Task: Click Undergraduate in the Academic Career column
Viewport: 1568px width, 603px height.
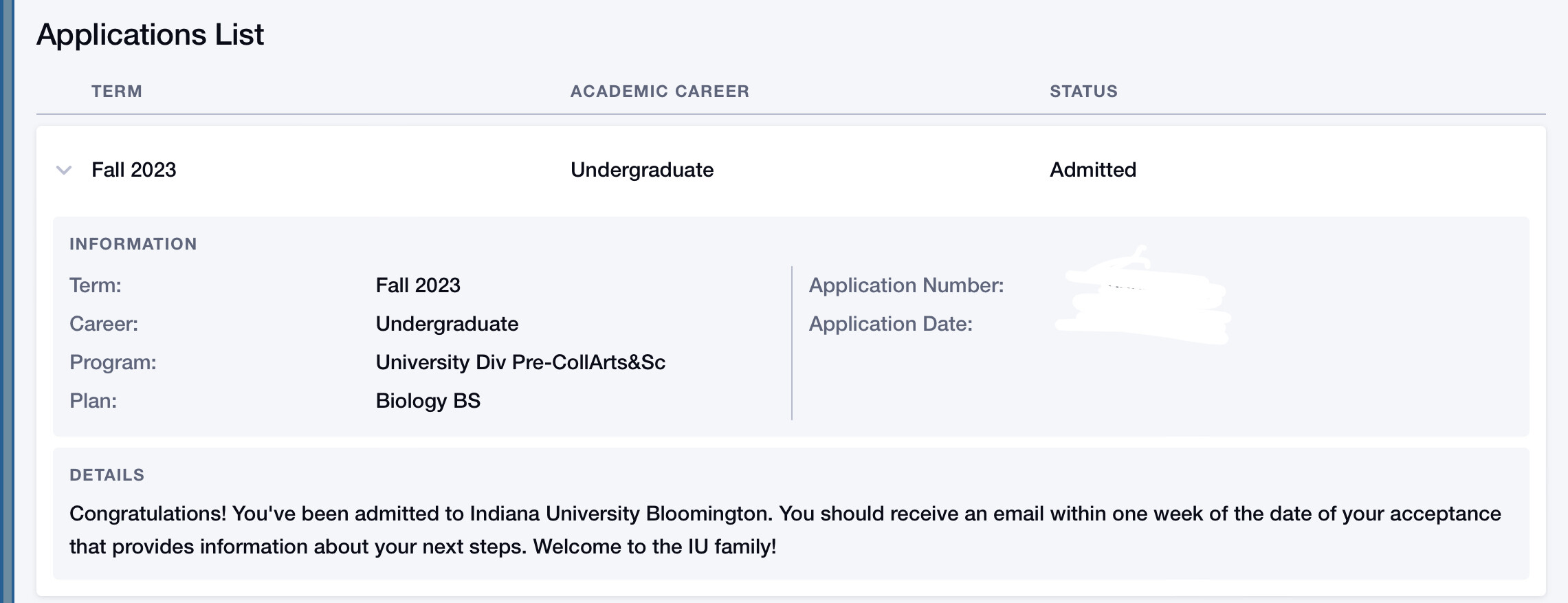Action: 642,170
